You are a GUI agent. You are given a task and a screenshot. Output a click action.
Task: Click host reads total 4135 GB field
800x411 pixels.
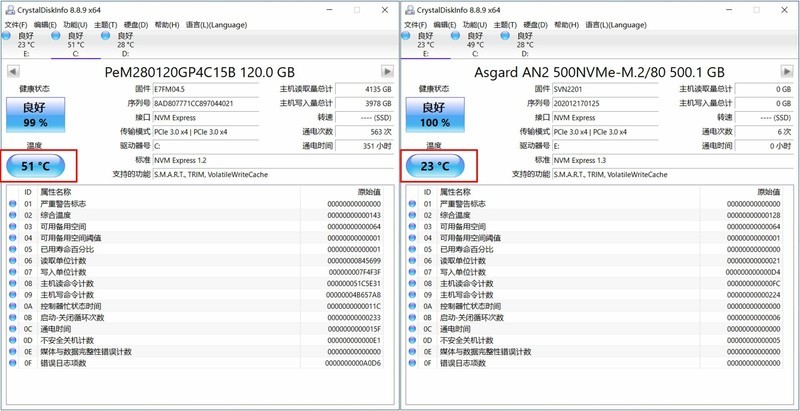coord(364,89)
